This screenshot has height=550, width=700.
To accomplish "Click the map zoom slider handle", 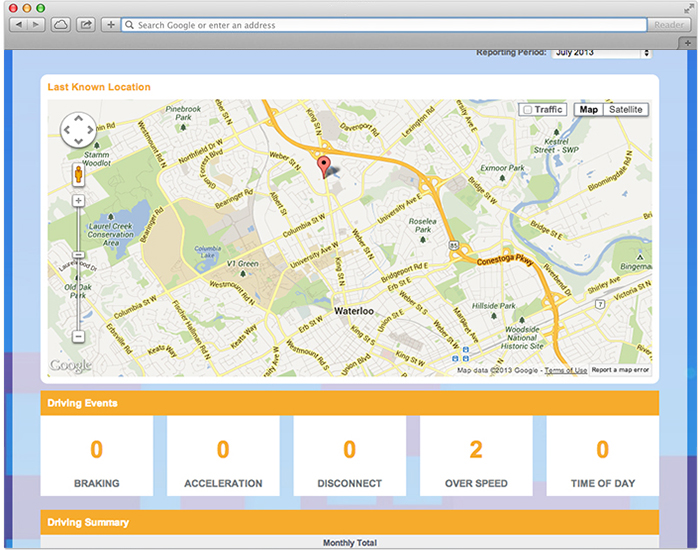I will tap(78, 256).
